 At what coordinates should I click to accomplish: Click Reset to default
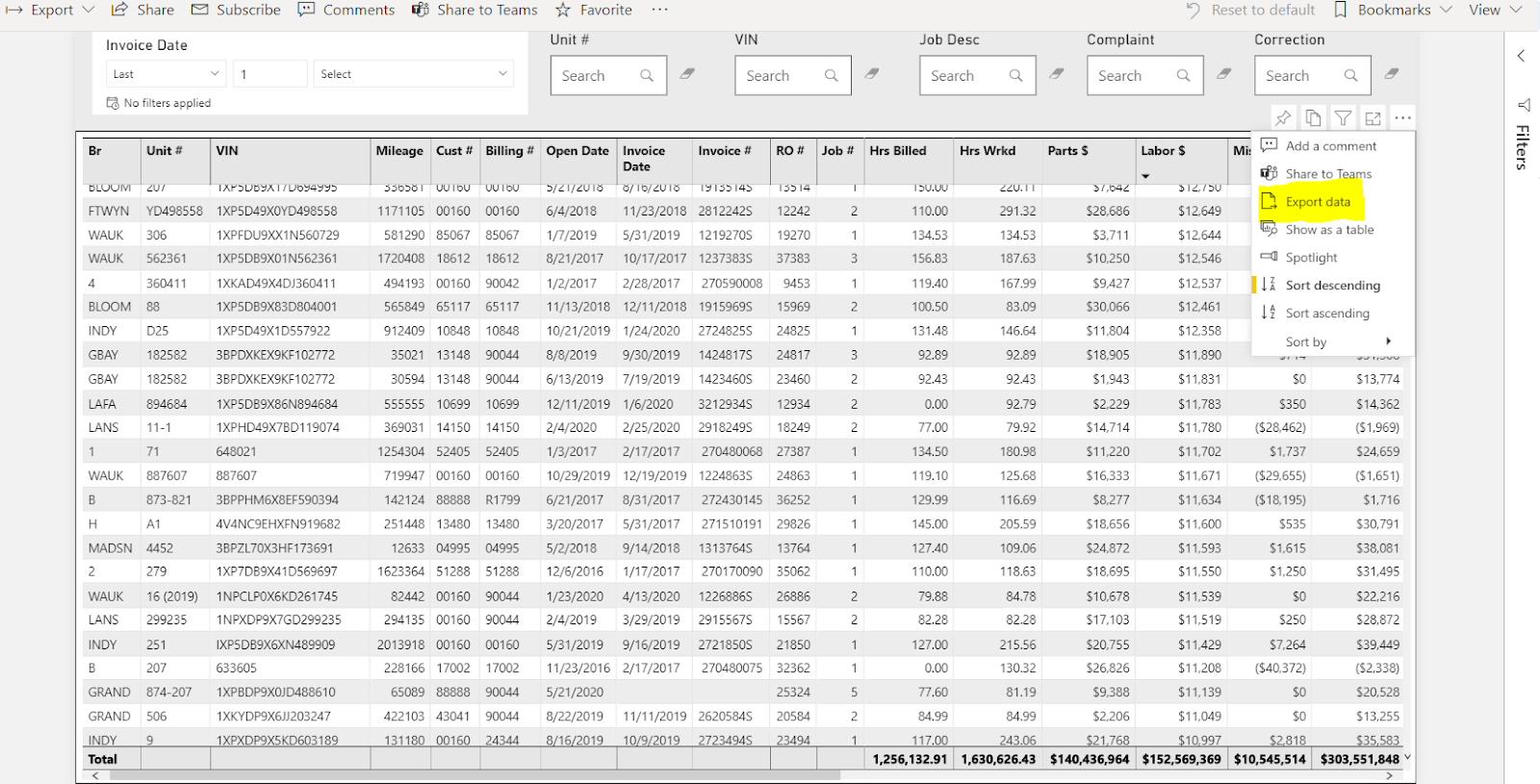click(x=1250, y=10)
